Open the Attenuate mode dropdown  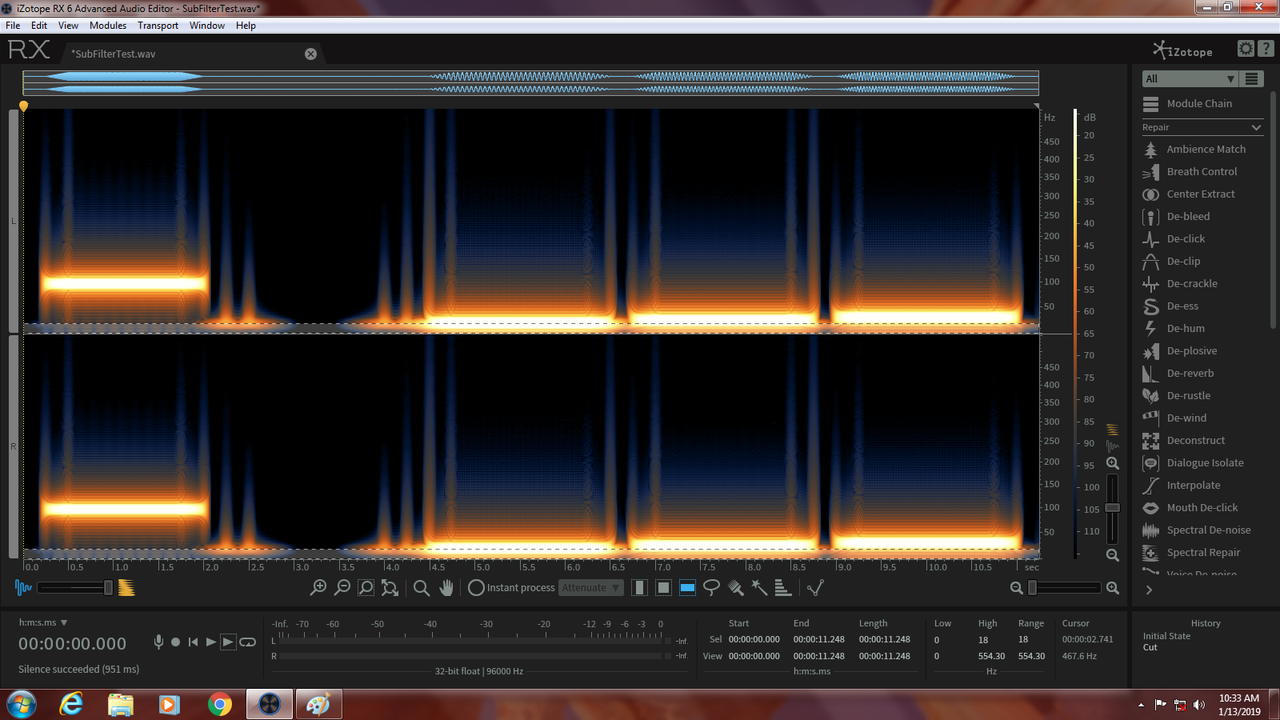coord(592,588)
